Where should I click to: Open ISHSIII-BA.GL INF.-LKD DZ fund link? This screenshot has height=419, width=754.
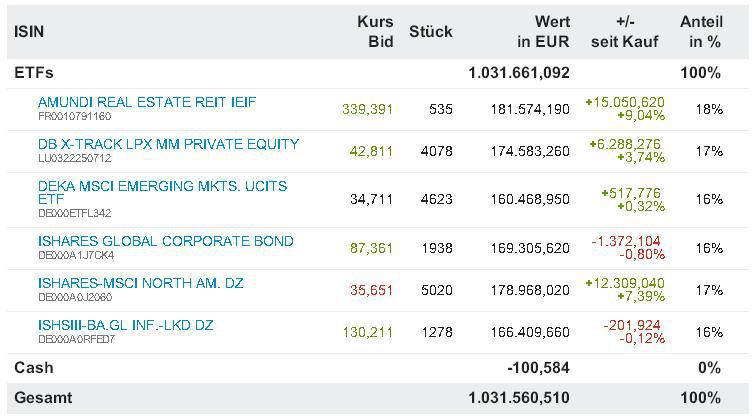tap(125, 325)
